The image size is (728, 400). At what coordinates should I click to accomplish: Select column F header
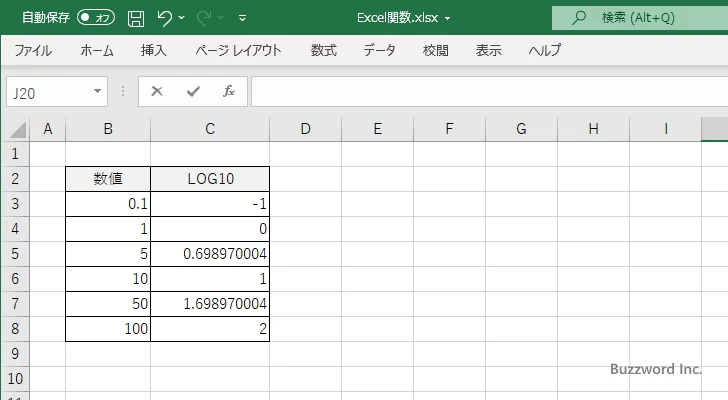(449, 129)
